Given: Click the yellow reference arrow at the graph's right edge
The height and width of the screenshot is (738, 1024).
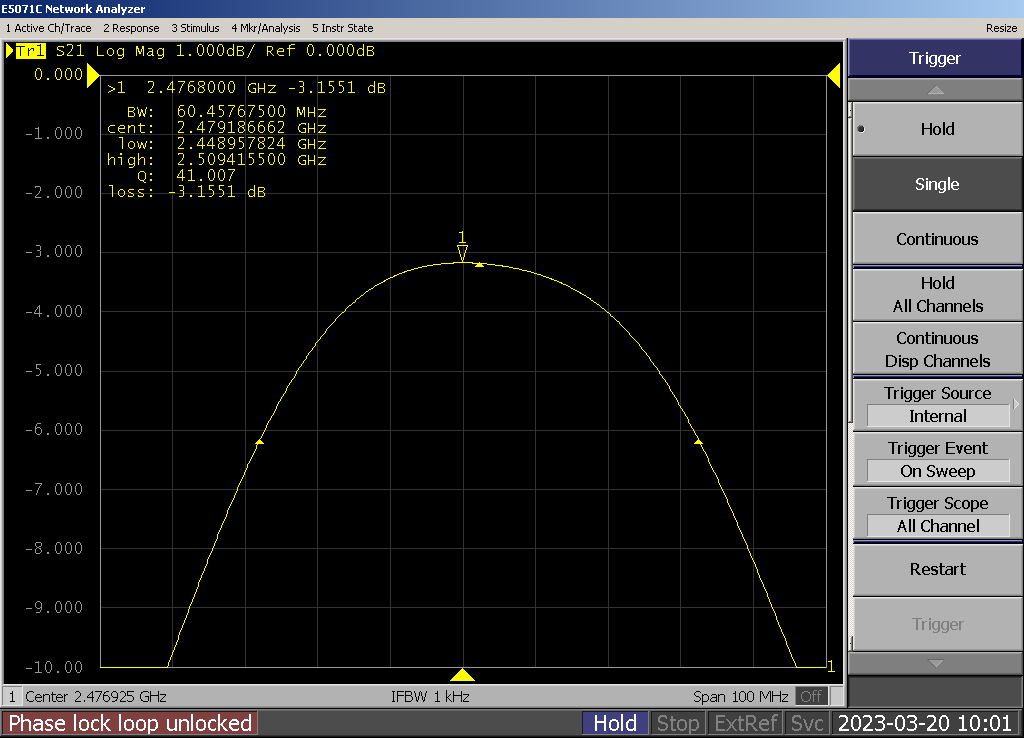Looking at the screenshot, I should tap(833, 75).
